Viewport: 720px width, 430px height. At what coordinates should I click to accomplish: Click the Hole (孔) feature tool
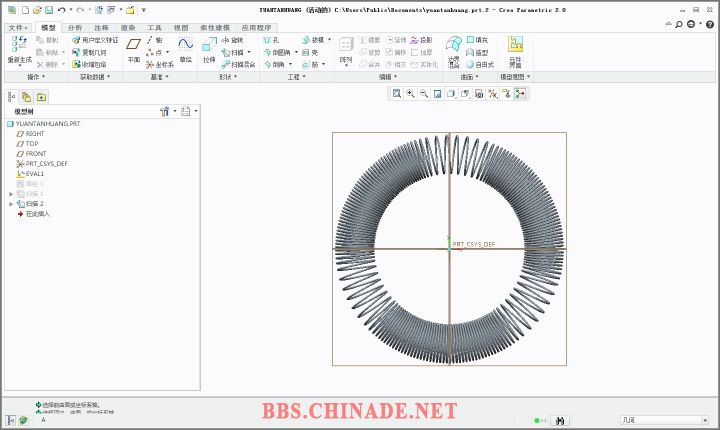point(270,40)
